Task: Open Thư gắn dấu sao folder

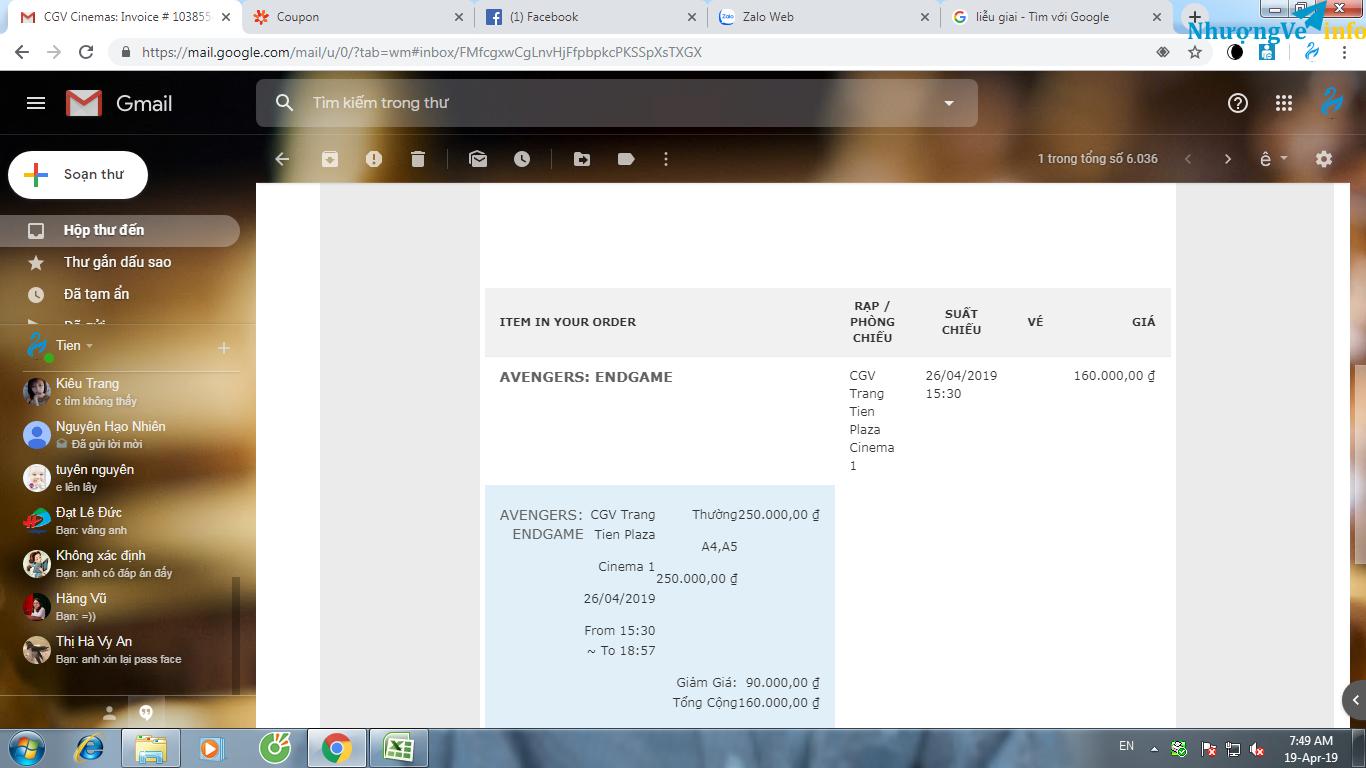Action: [120, 262]
